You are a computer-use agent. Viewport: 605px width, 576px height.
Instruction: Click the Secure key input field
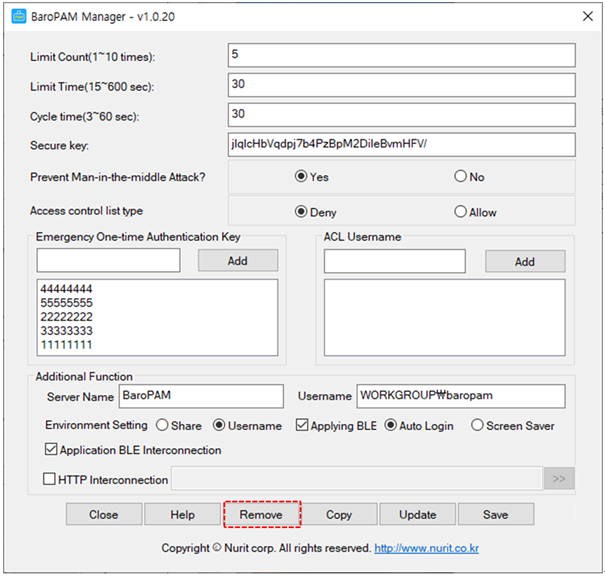tap(402, 145)
